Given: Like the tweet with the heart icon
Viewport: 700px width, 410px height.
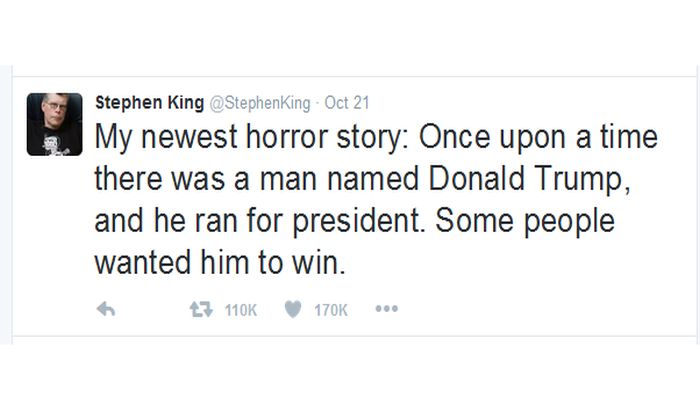Looking at the screenshot, I should [x=292, y=310].
